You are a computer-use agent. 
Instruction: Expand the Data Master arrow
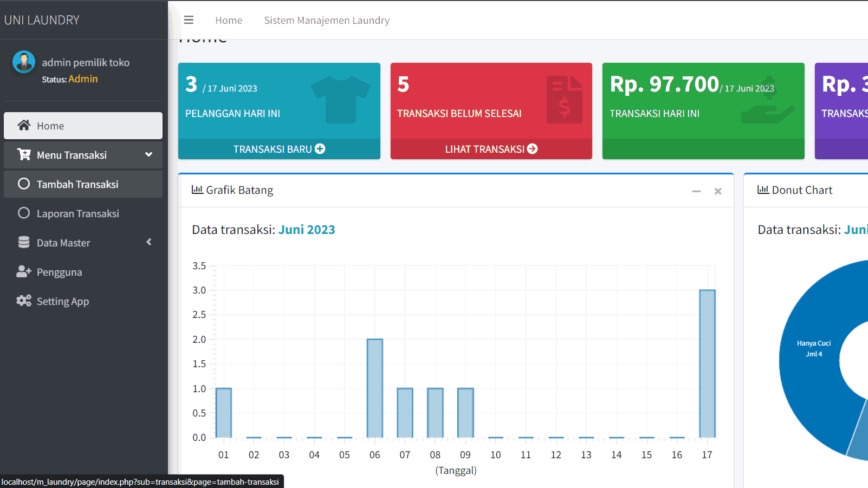(148, 242)
